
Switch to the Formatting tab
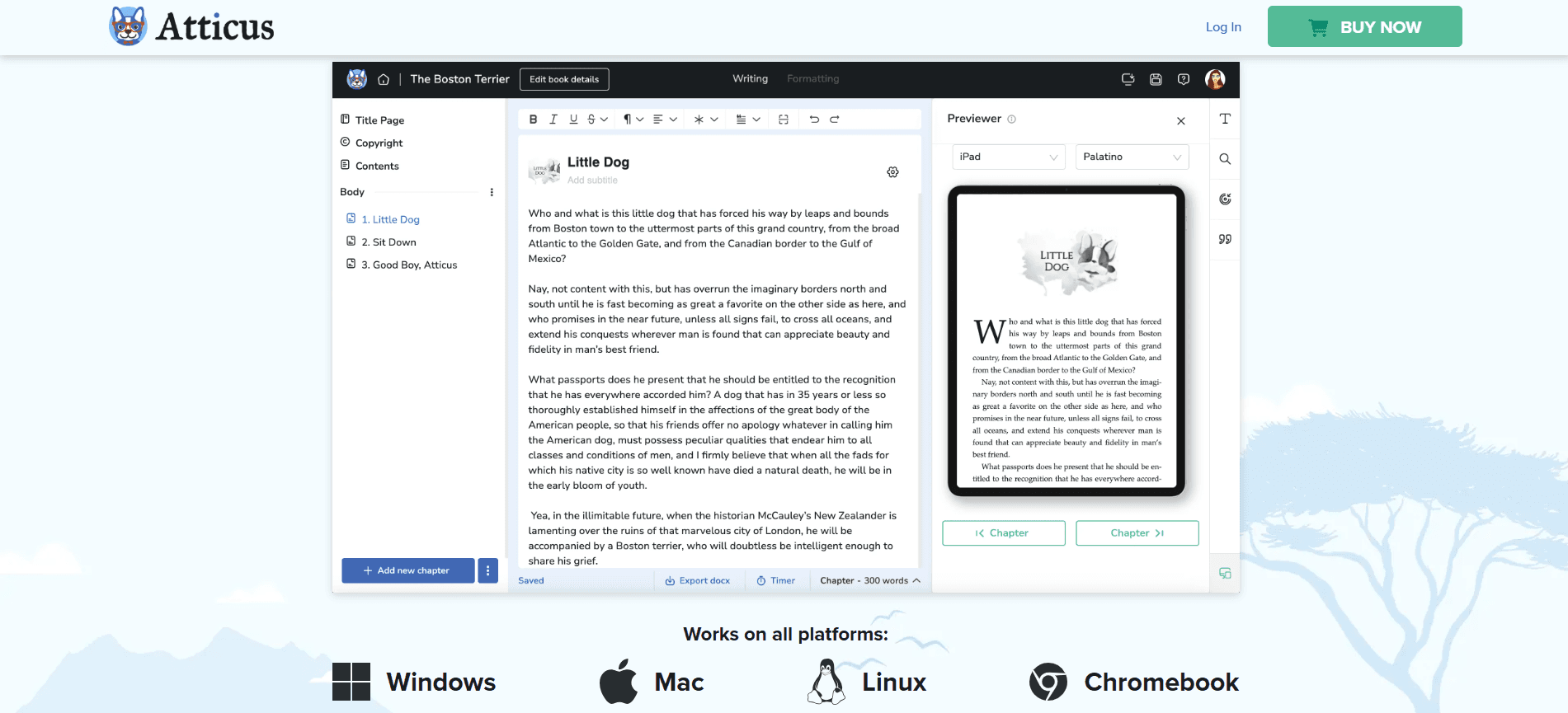pos(812,79)
